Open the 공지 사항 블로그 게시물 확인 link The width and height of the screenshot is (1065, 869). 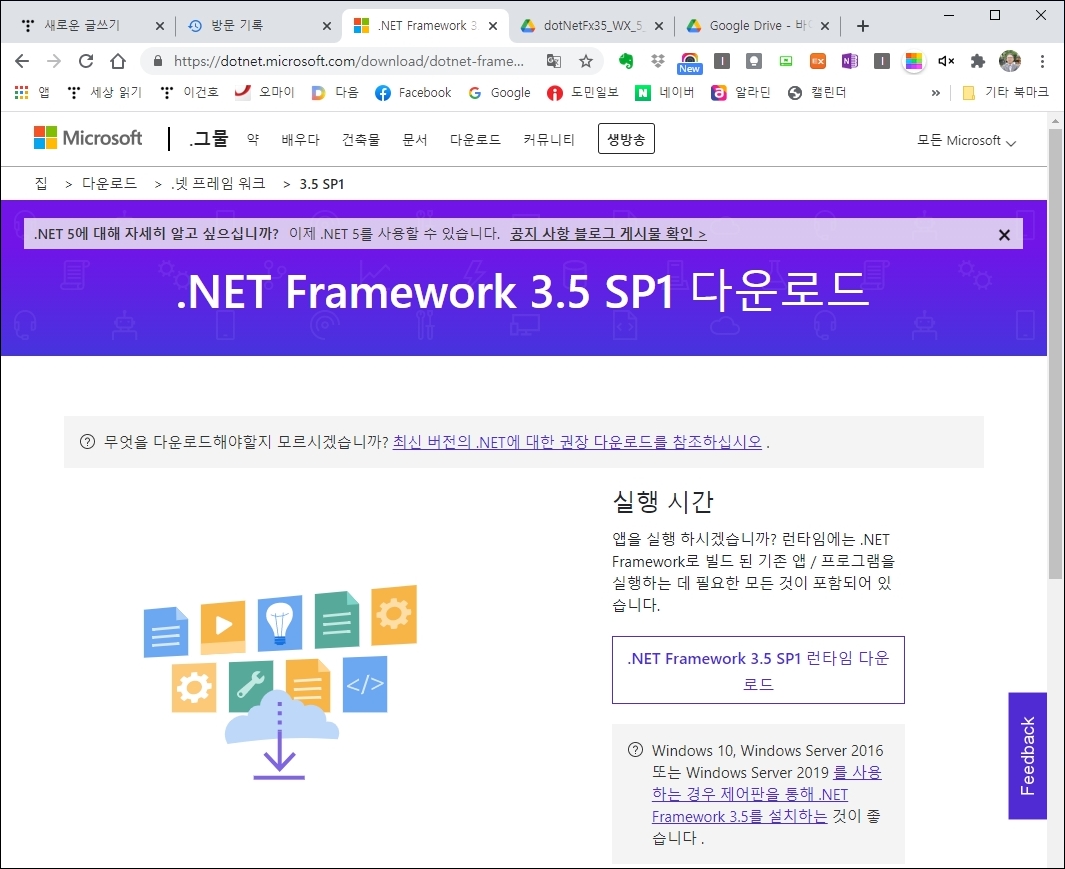click(x=608, y=234)
